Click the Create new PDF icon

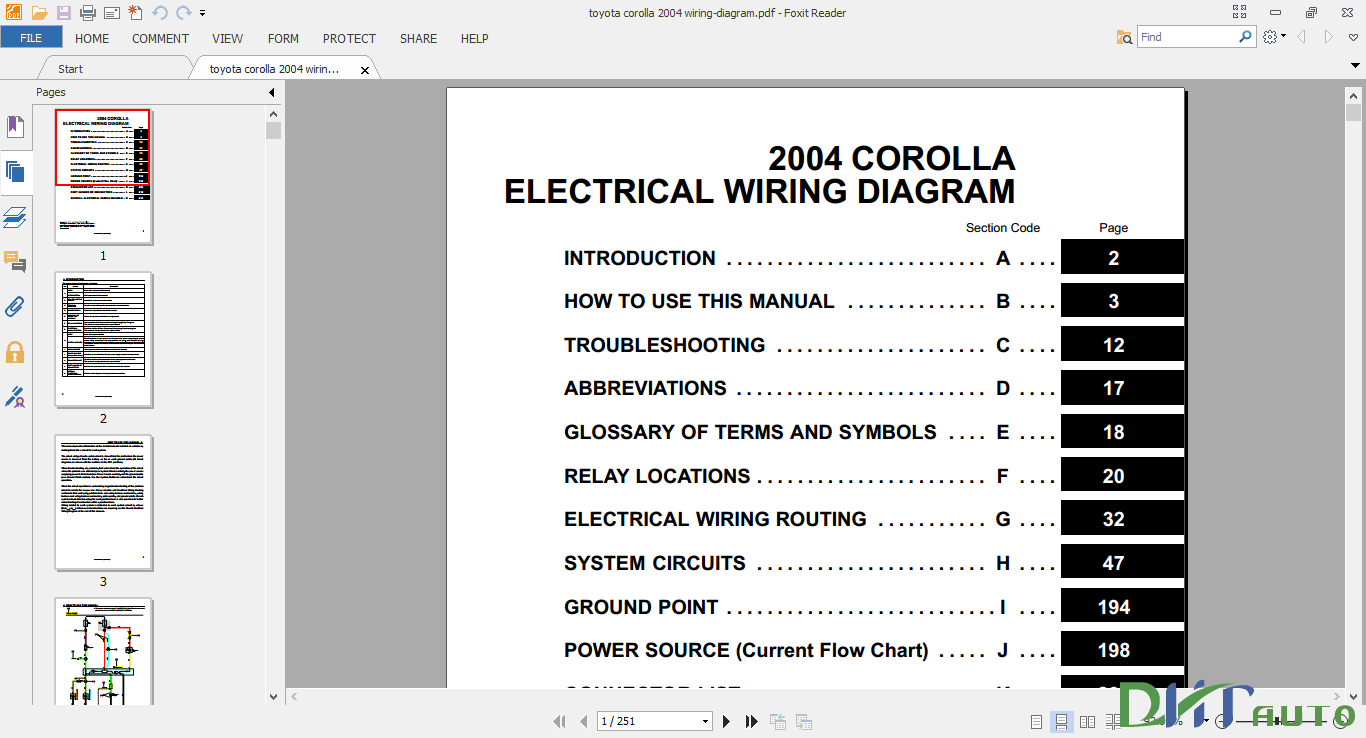click(x=134, y=13)
